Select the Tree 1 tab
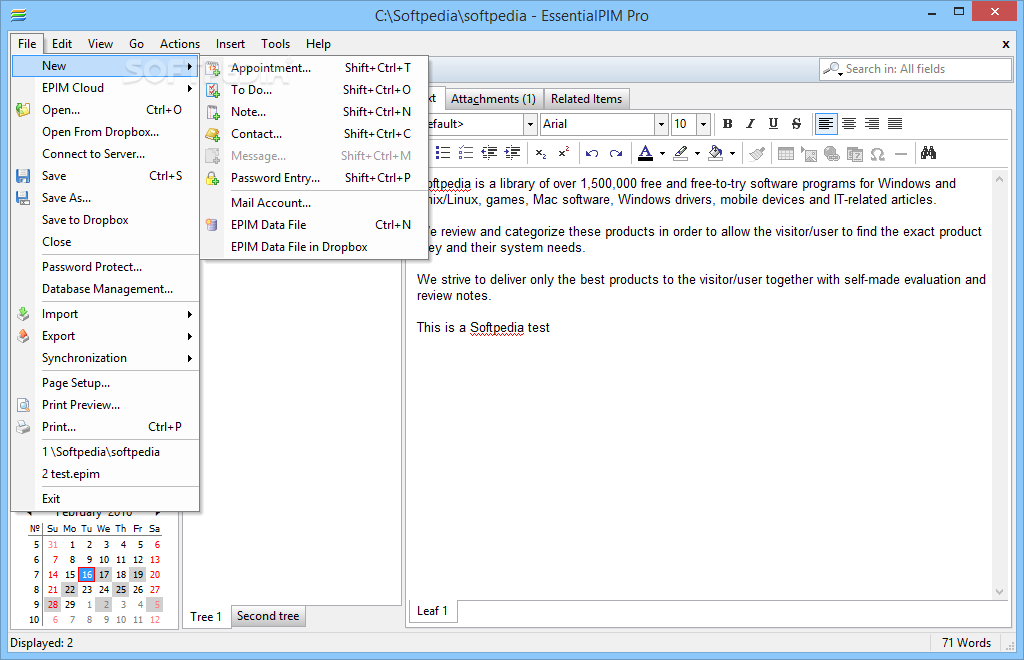This screenshot has width=1024, height=660. coord(206,616)
